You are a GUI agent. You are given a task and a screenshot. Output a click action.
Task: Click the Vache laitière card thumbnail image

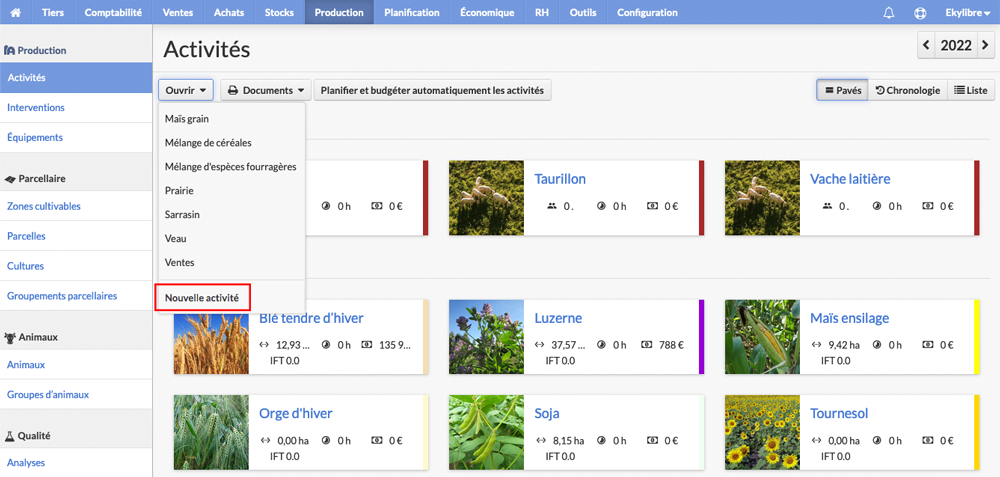(x=762, y=198)
